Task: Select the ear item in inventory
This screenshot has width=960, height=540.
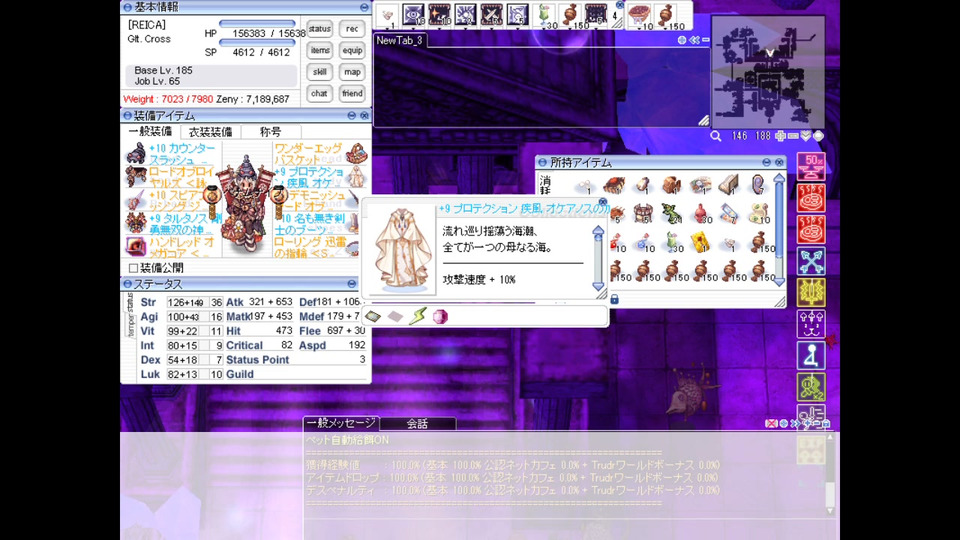Action: (x=758, y=184)
